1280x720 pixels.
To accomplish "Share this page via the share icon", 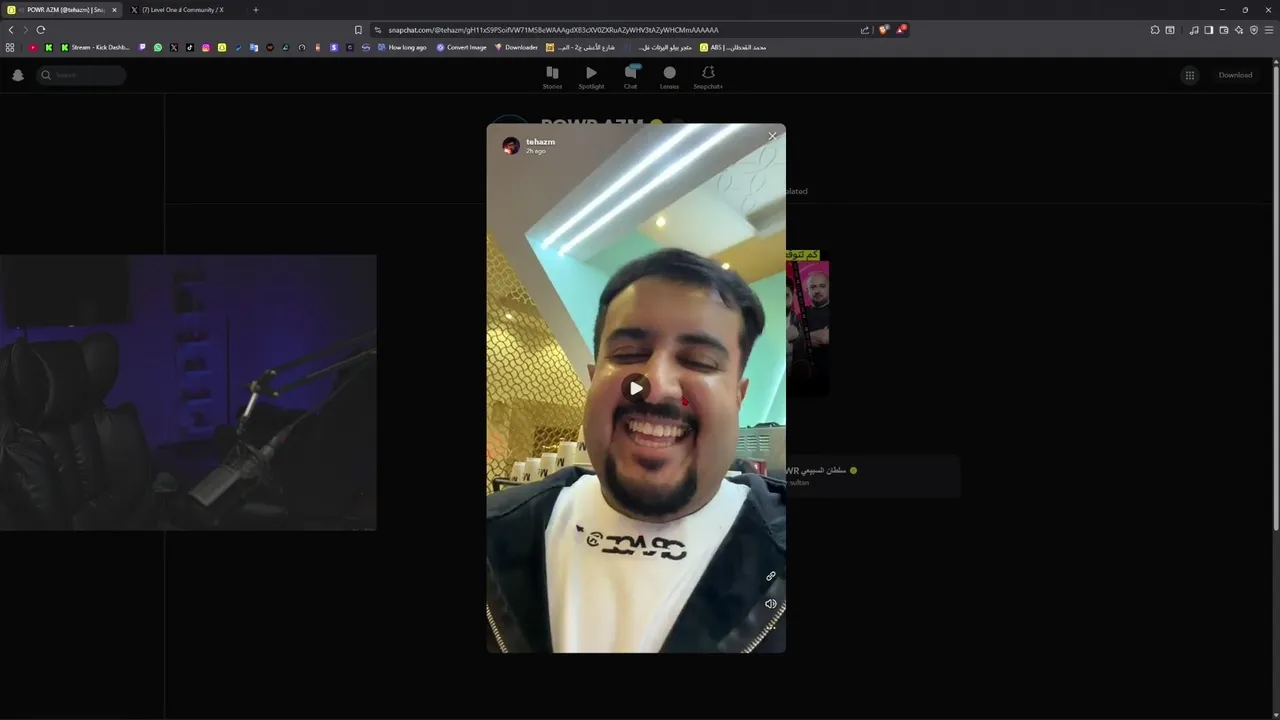I will [x=865, y=30].
